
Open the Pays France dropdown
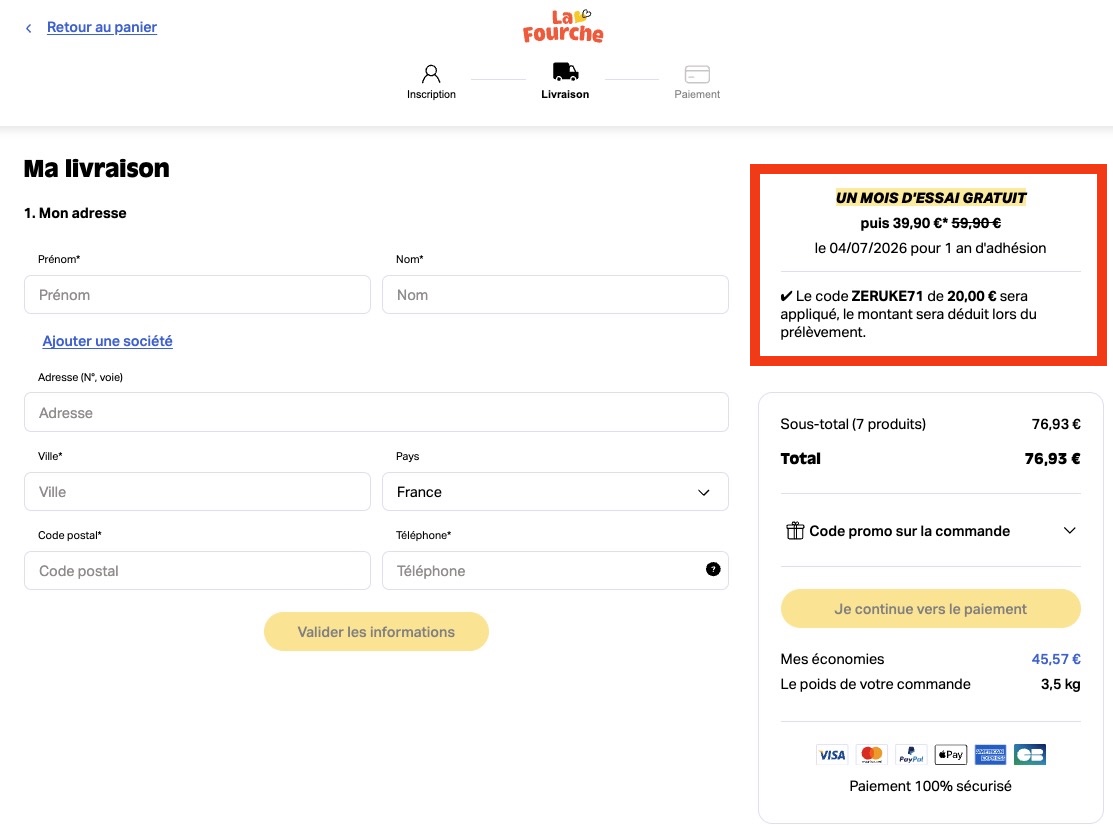(x=555, y=492)
